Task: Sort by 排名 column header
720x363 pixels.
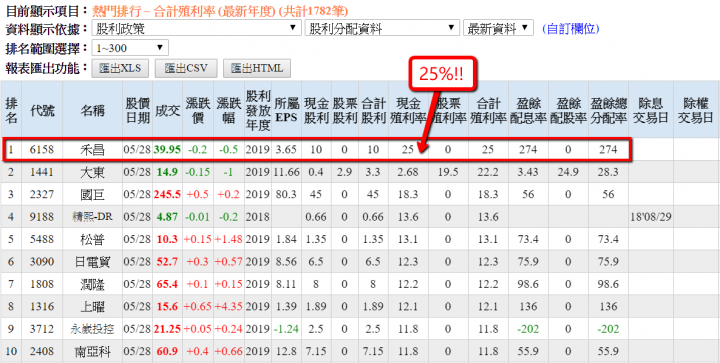Action: pyautogui.click(x=11, y=110)
